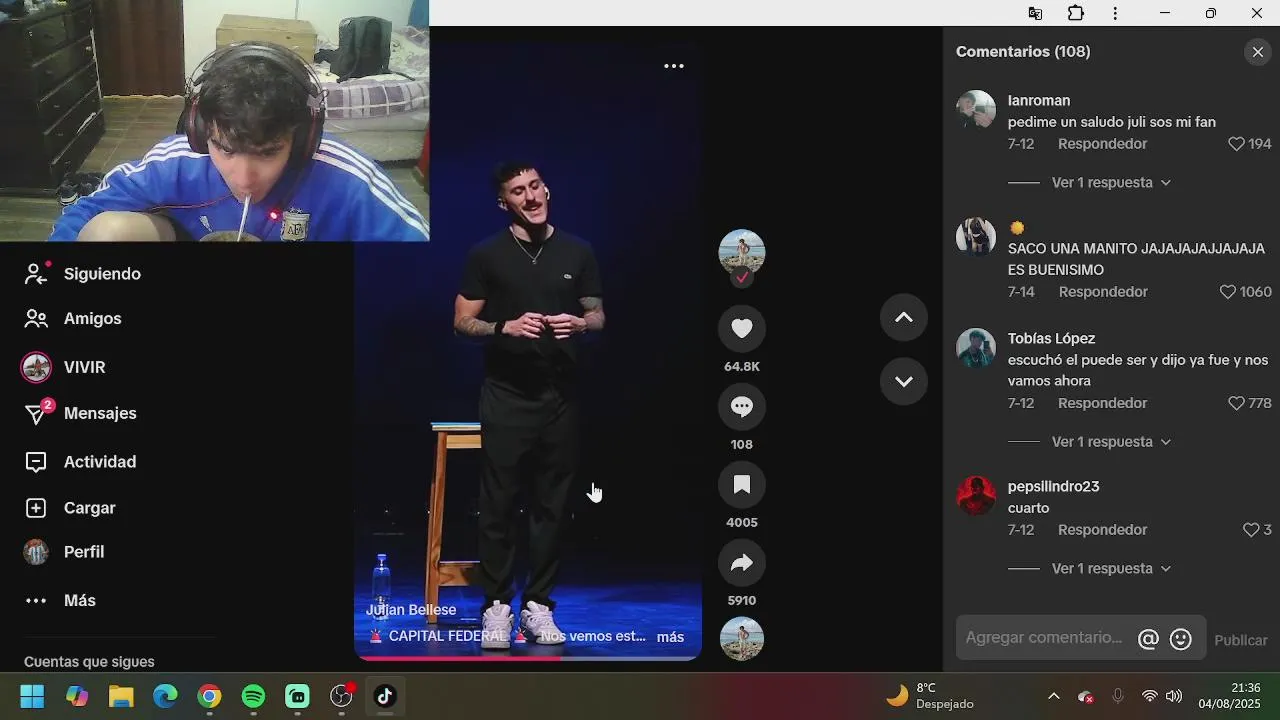The image size is (1280, 720).
Task: Open pepsilindro23's username link
Action: pyautogui.click(x=1054, y=487)
